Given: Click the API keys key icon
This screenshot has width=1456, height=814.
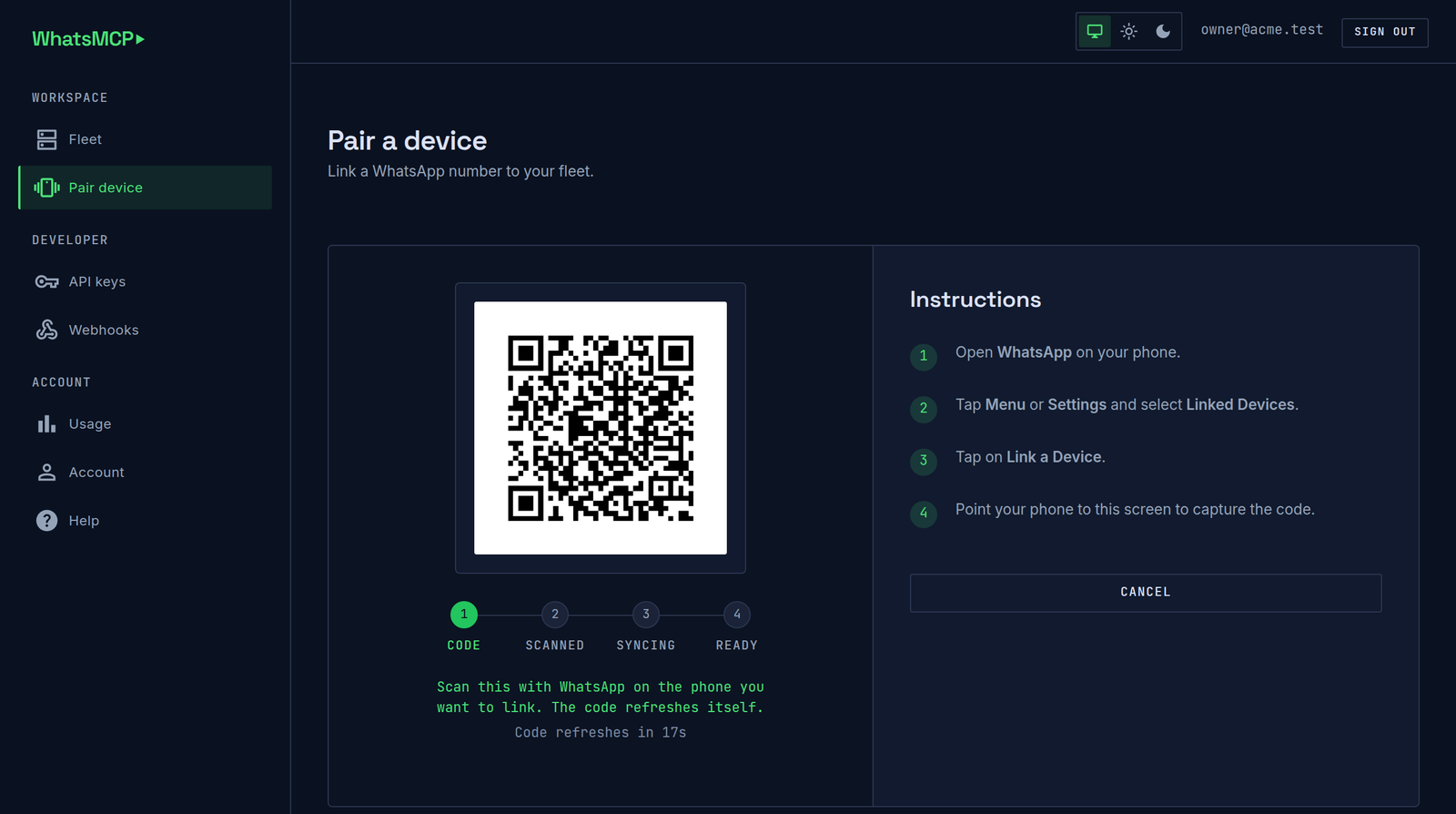Looking at the screenshot, I should (46, 281).
